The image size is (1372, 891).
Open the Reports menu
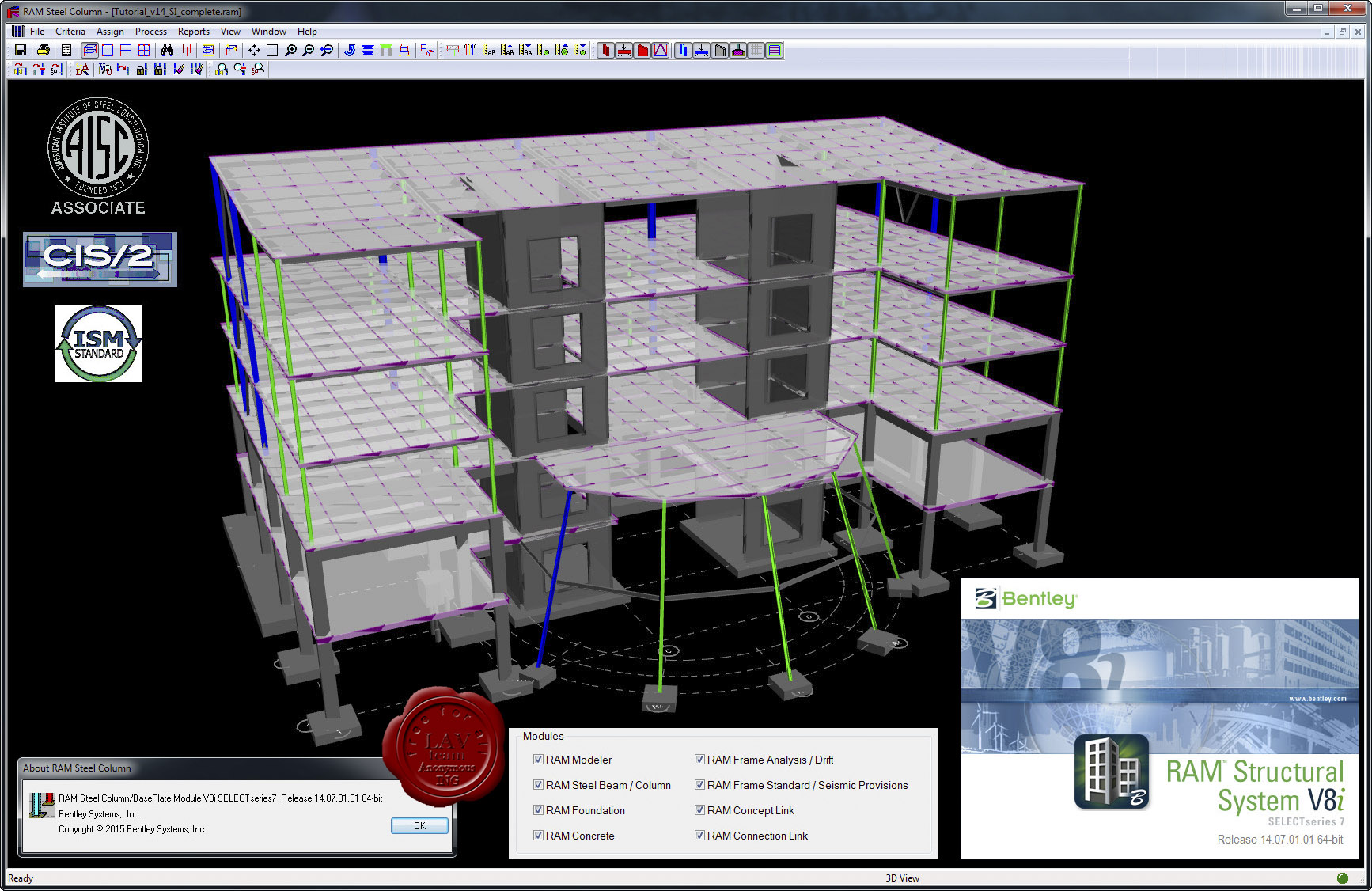point(194,32)
